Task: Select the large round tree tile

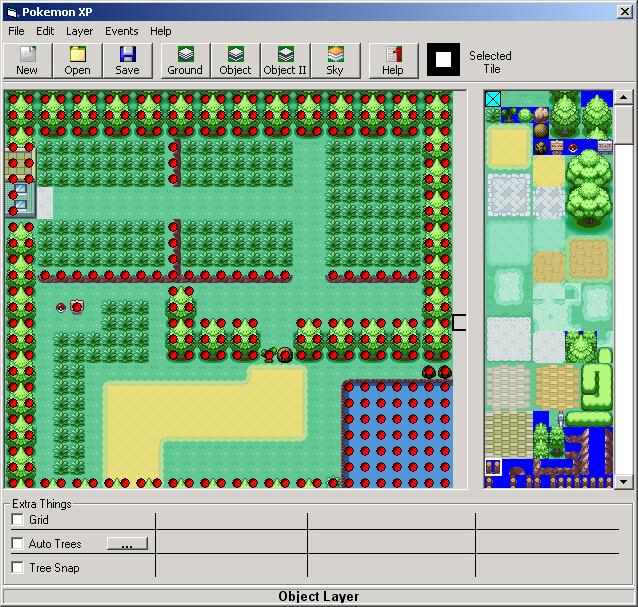Action: (589, 187)
